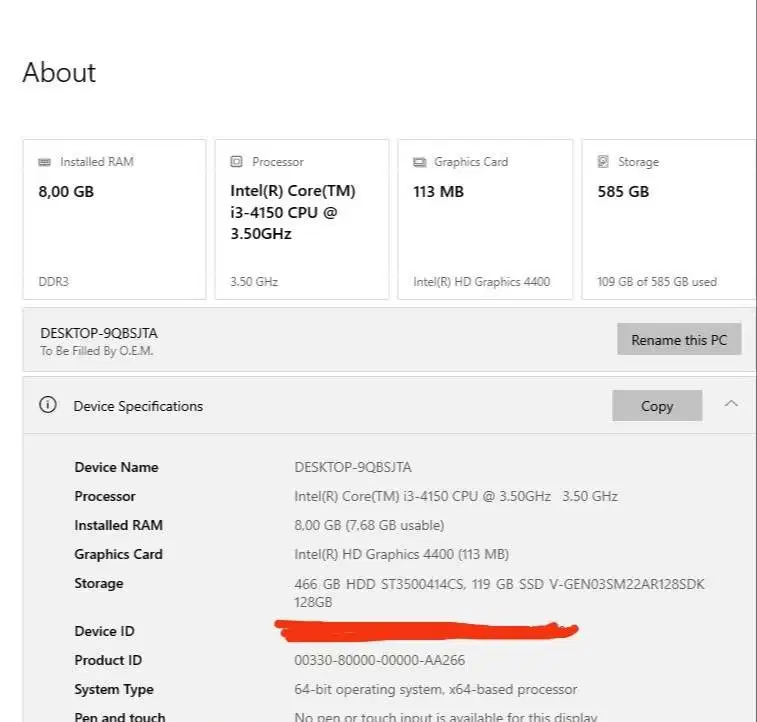The width and height of the screenshot is (757, 722).
Task: Open the Graphics Card 113 MB card
Action: [x=485, y=220]
